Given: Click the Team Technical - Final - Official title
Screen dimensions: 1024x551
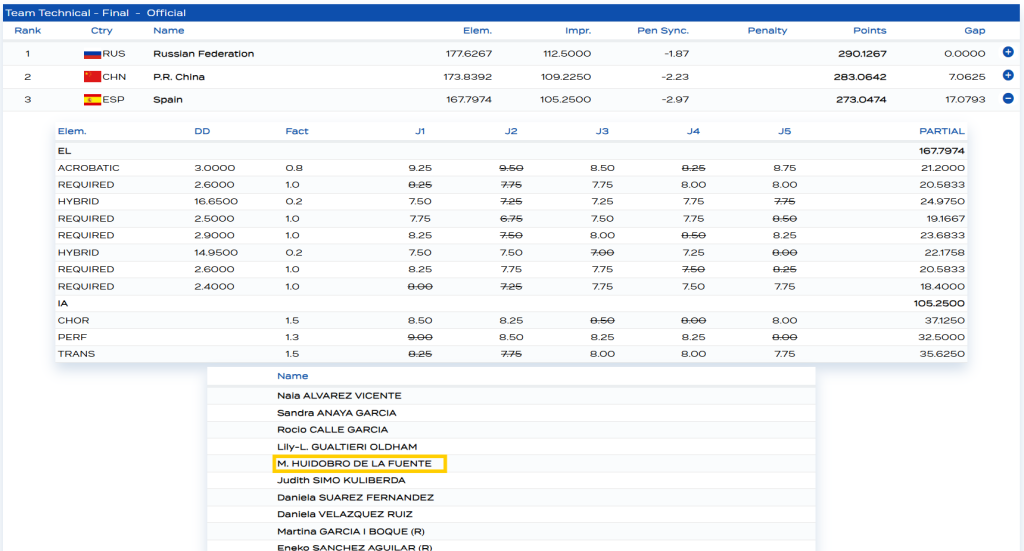Looking at the screenshot, I should tap(95, 12).
